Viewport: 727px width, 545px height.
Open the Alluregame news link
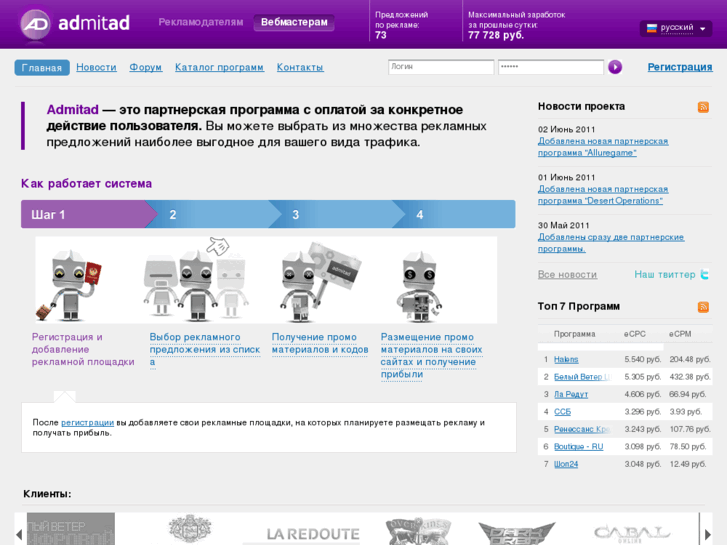point(603,147)
